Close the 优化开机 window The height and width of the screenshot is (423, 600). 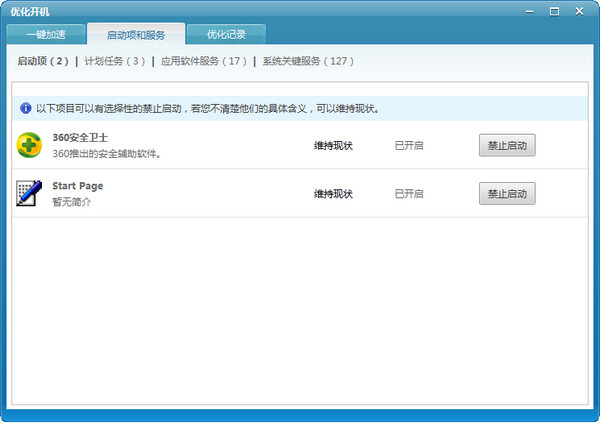point(579,11)
